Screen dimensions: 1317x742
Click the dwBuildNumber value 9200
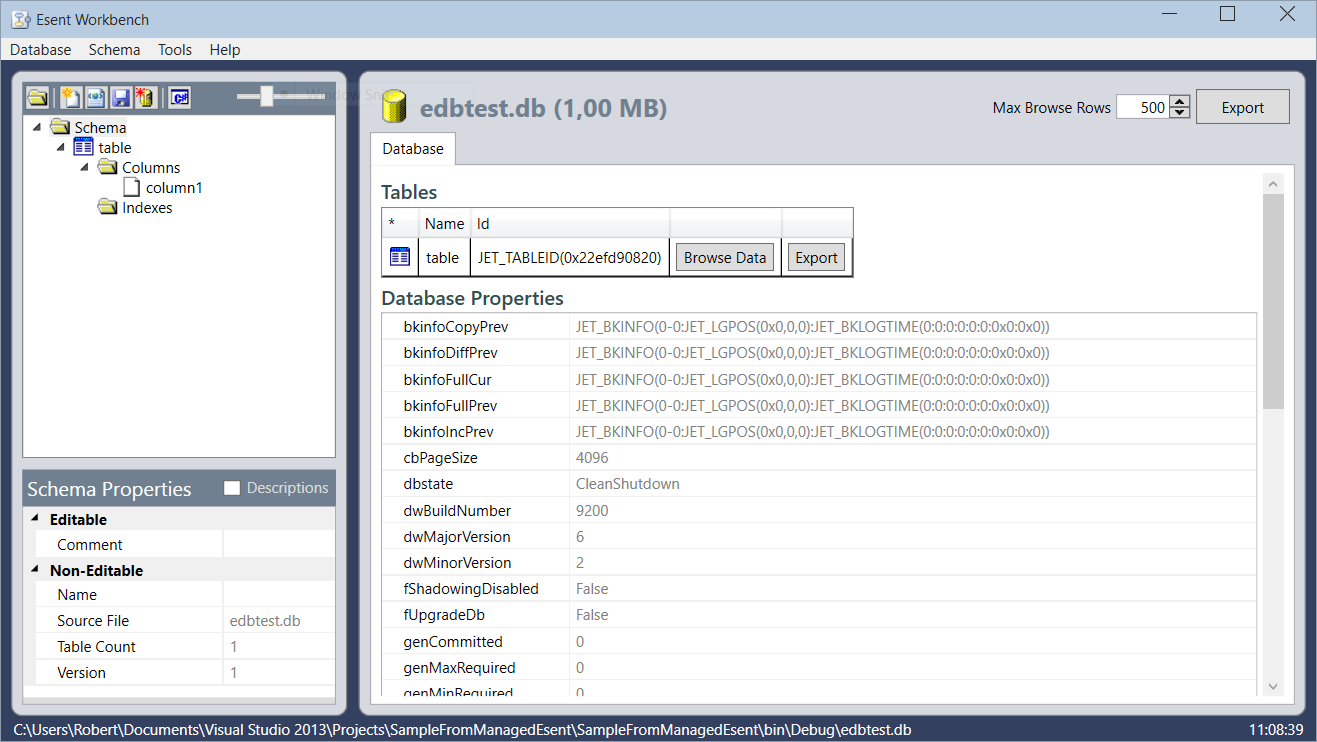click(592, 510)
